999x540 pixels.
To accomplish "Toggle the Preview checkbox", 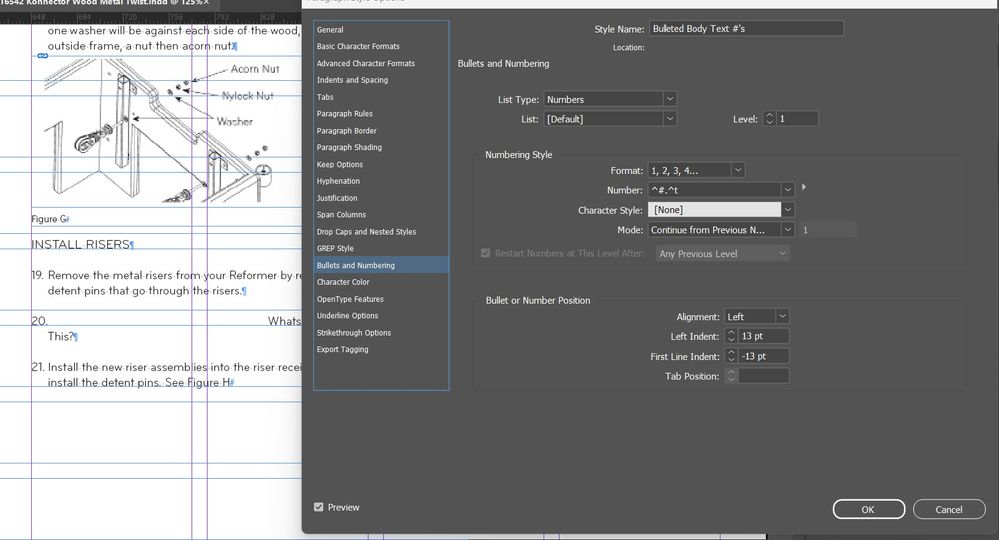I will 319,507.
